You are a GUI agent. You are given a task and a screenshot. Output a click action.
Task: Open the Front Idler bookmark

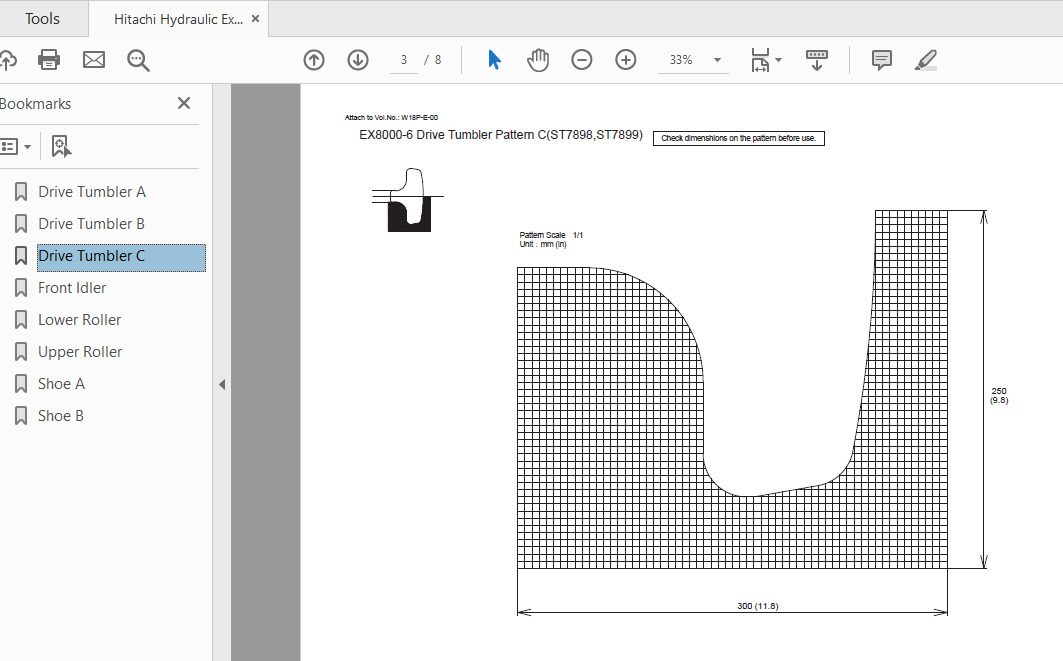(72, 288)
